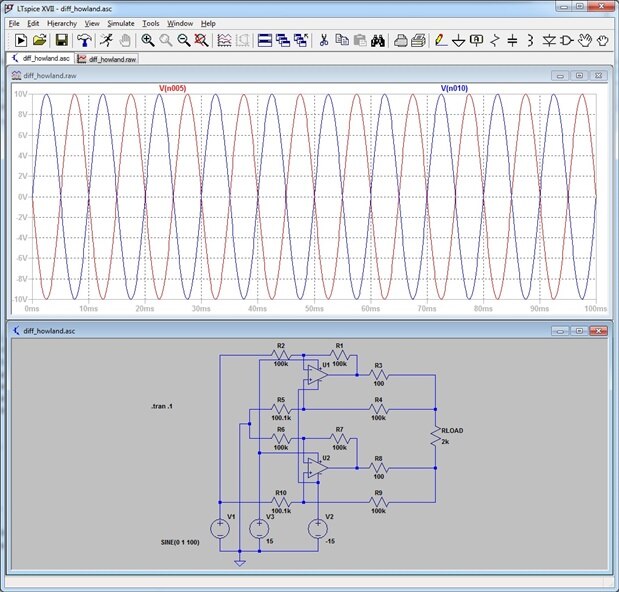This screenshot has height=592, width=619.
Task: Click the Tile Windows toolbar icon
Action: click(265, 40)
